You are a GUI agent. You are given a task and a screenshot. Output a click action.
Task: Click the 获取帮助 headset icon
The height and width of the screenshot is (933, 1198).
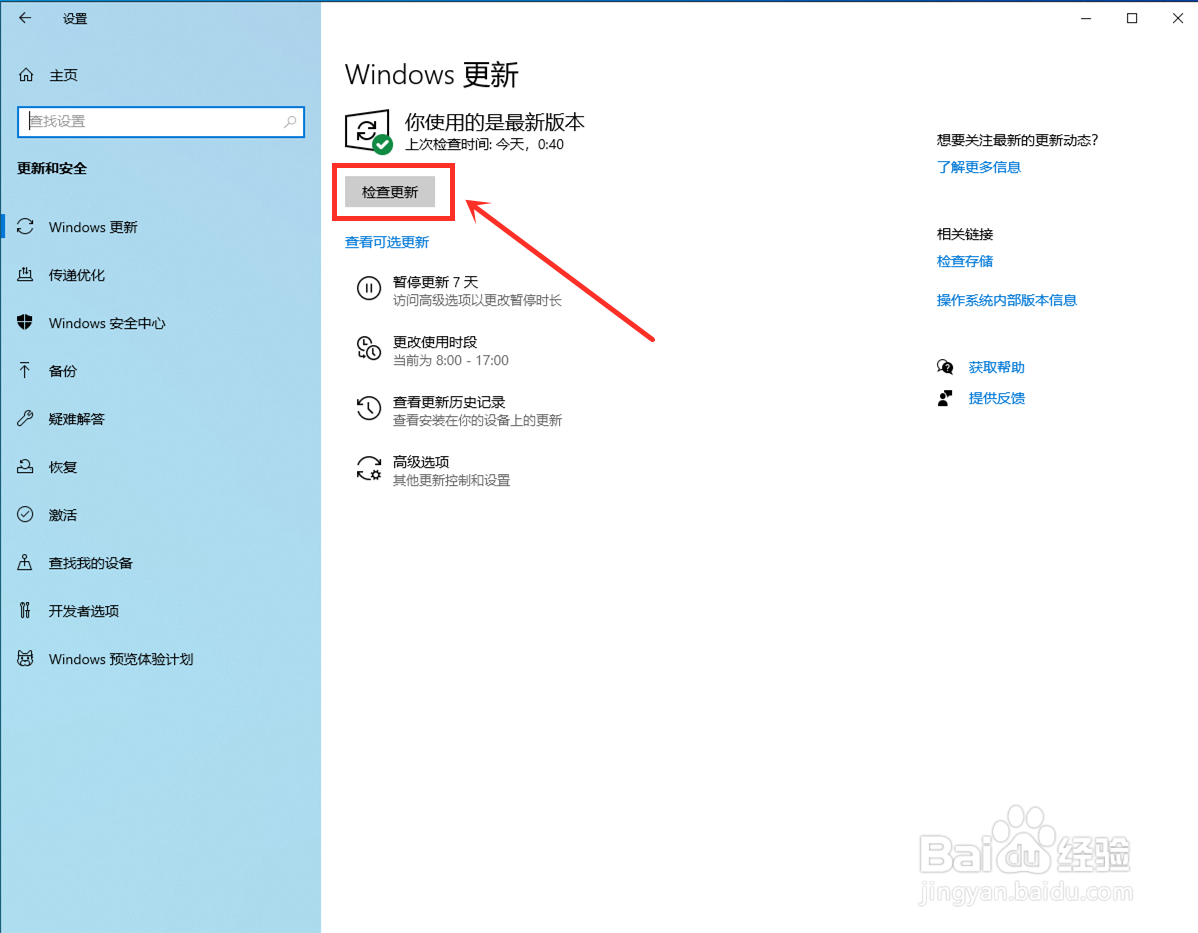[944, 366]
